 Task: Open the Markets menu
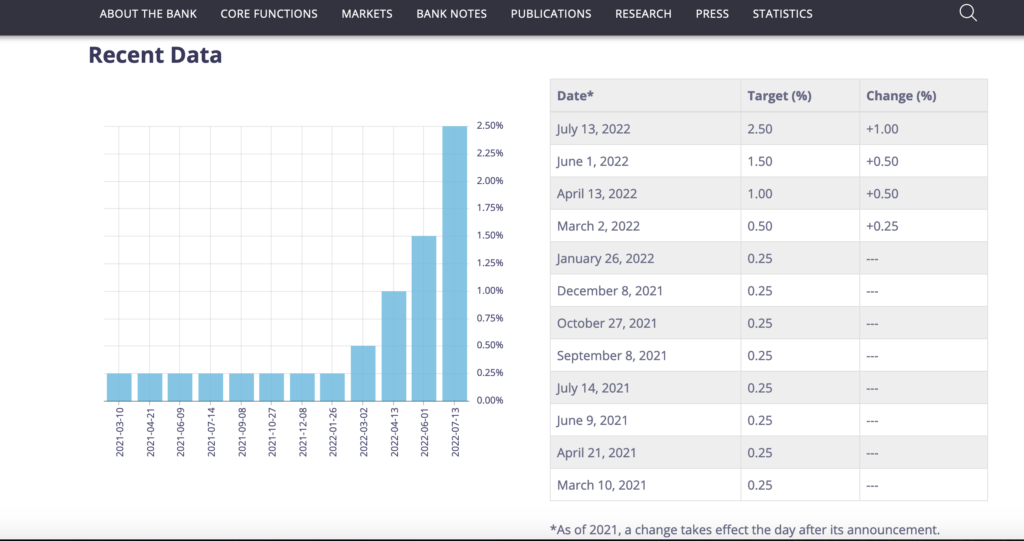pos(367,14)
